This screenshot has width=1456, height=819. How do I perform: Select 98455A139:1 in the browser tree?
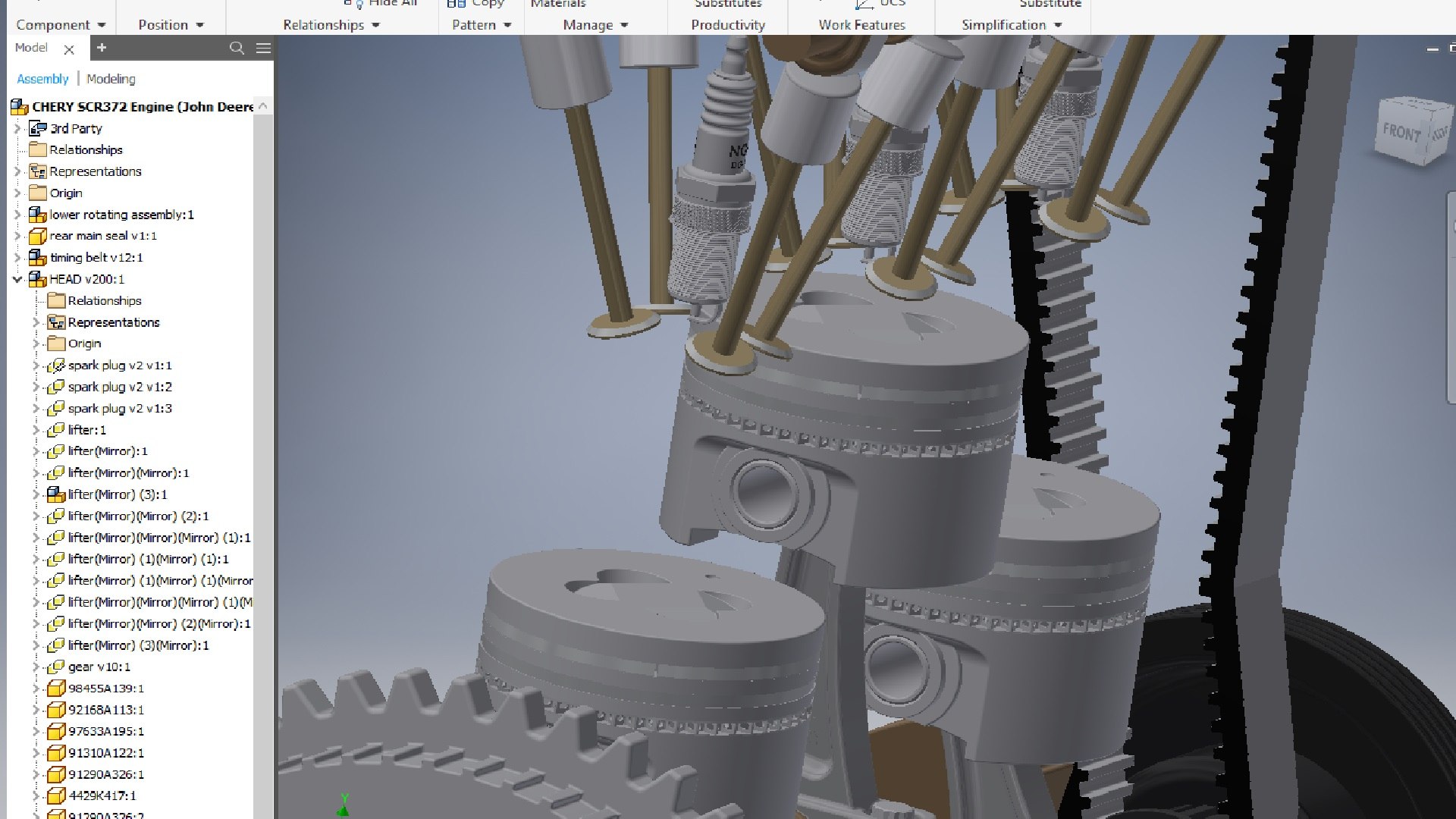click(105, 689)
